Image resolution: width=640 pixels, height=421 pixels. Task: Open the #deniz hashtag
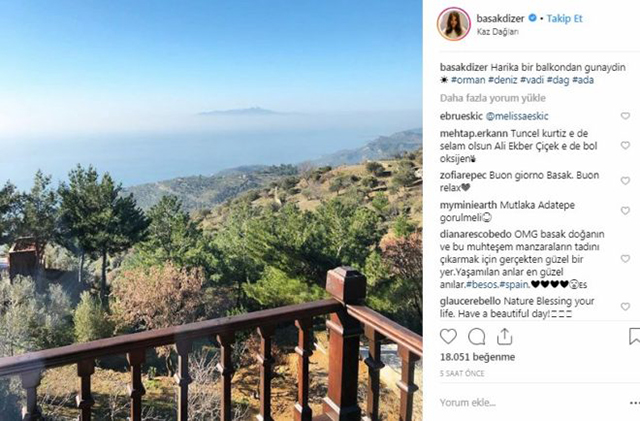pos(503,80)
